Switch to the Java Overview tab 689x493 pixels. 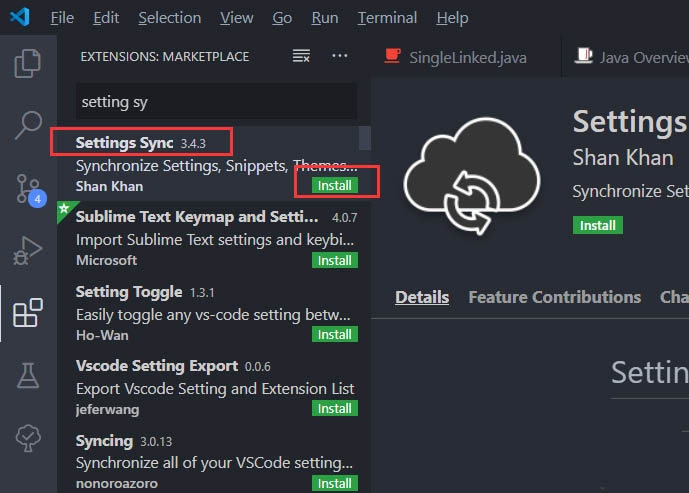(x=626, y=57)
